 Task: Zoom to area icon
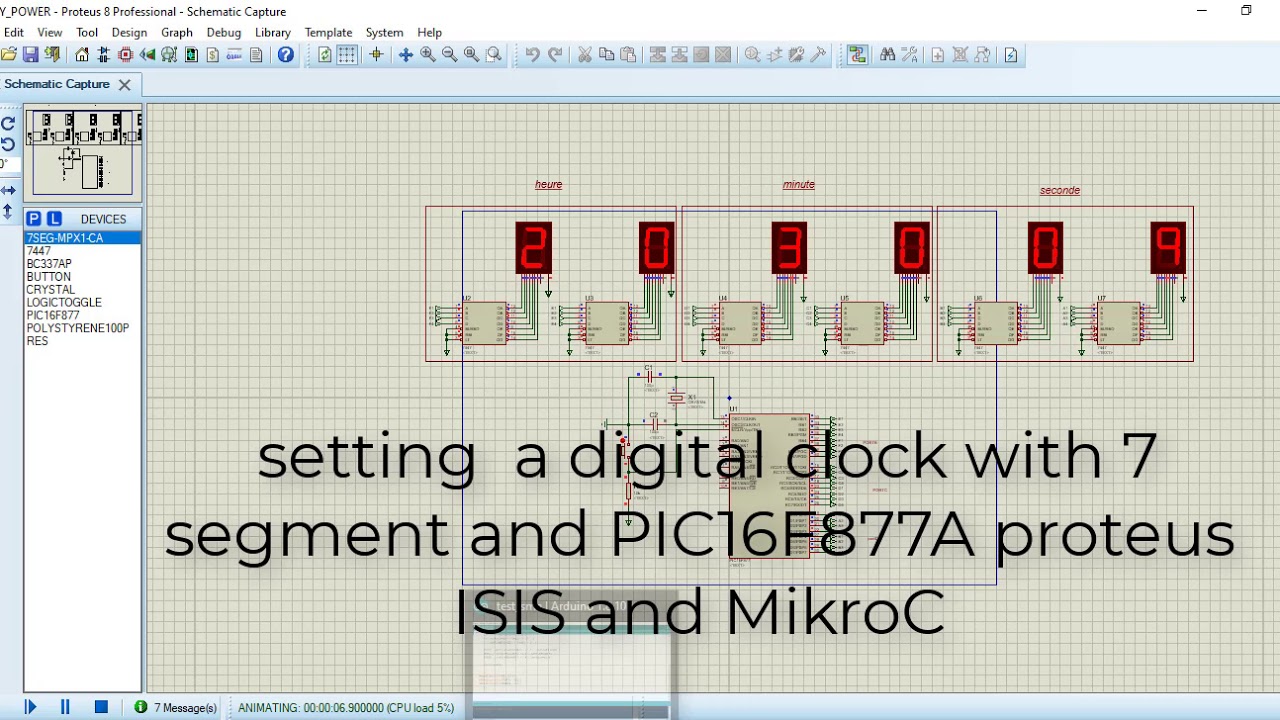pos(493,55)
